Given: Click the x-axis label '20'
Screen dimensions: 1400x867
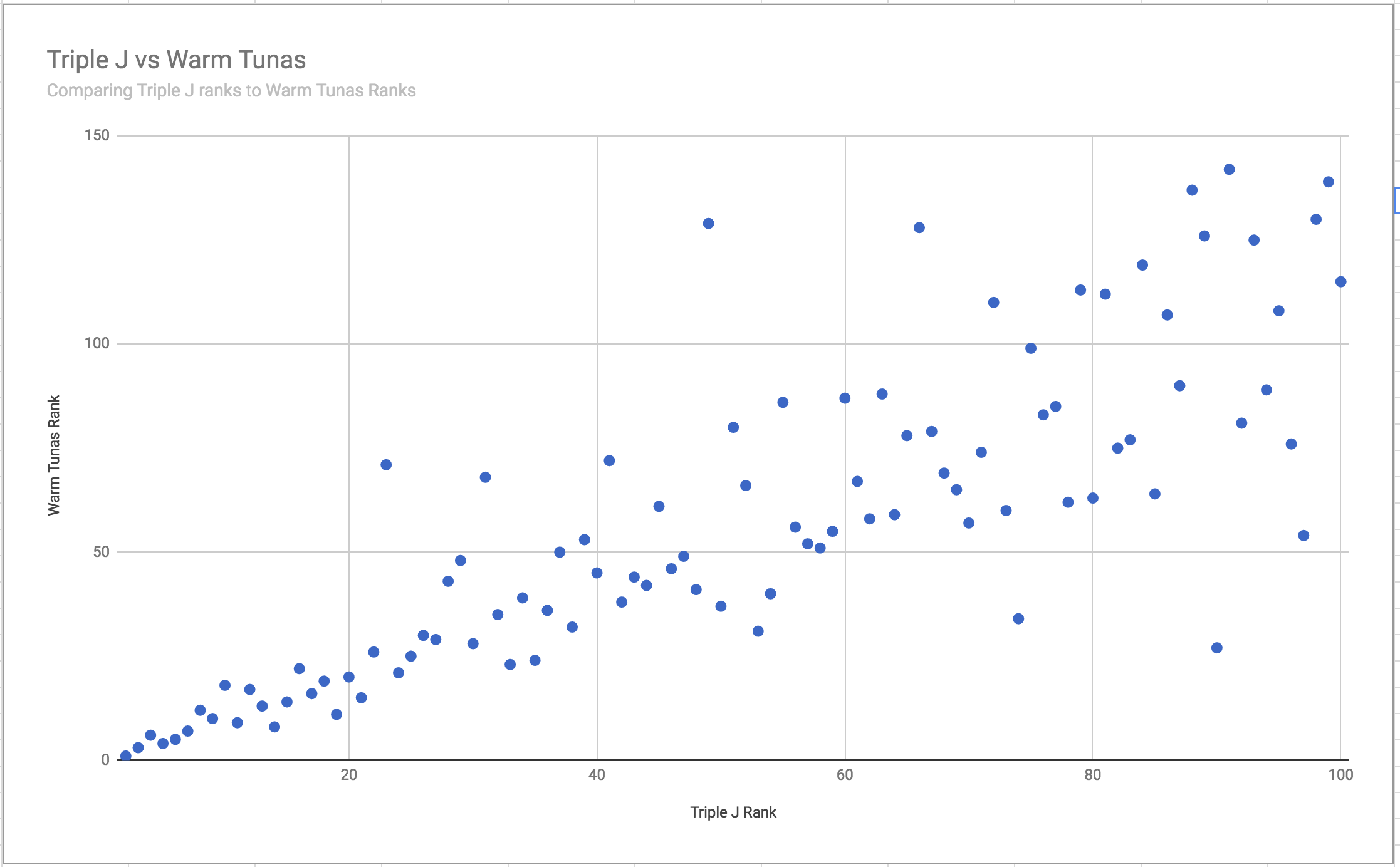Looking at the screenshot, I should point(349,775).
